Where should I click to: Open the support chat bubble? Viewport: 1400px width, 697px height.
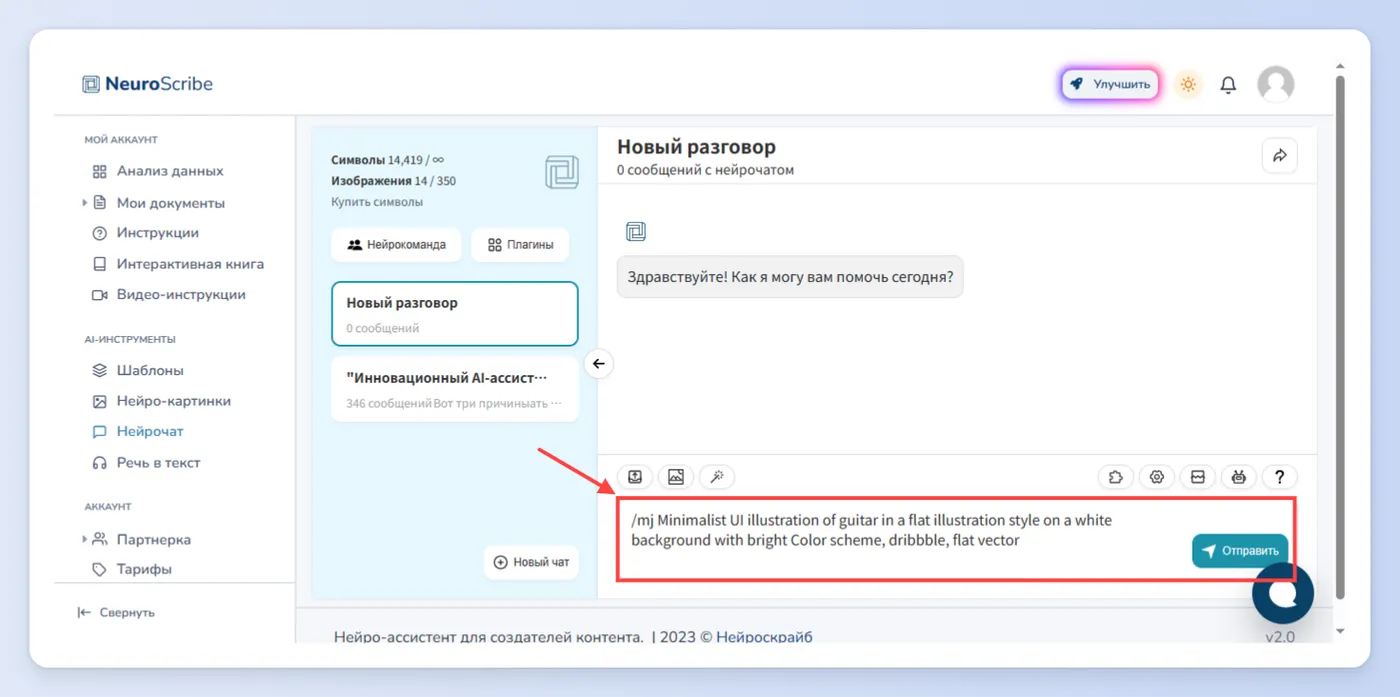[1283, 593]
